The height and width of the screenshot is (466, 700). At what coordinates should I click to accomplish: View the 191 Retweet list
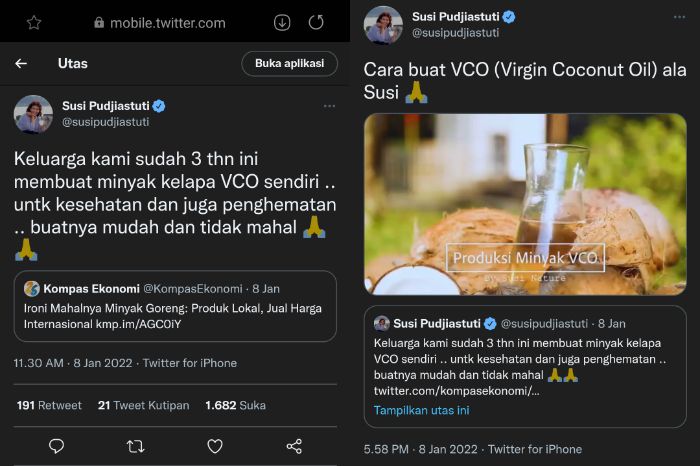click(49, 405)
